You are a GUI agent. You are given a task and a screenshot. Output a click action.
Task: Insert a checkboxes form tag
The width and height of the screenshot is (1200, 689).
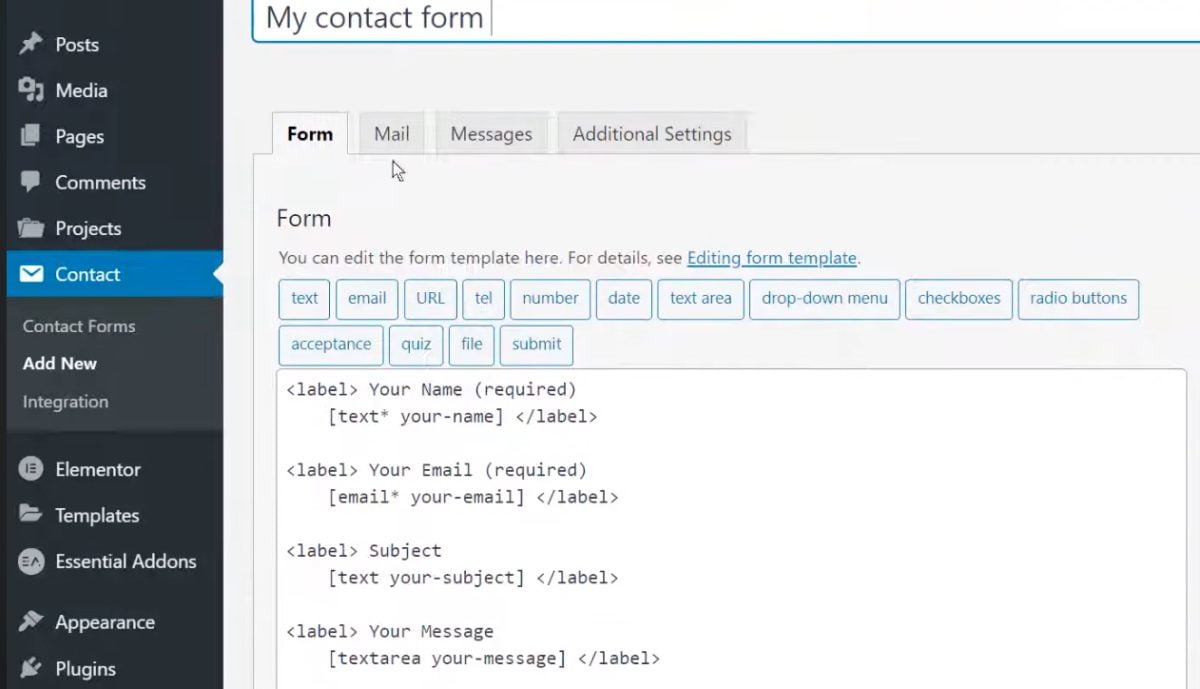[958, 298]
